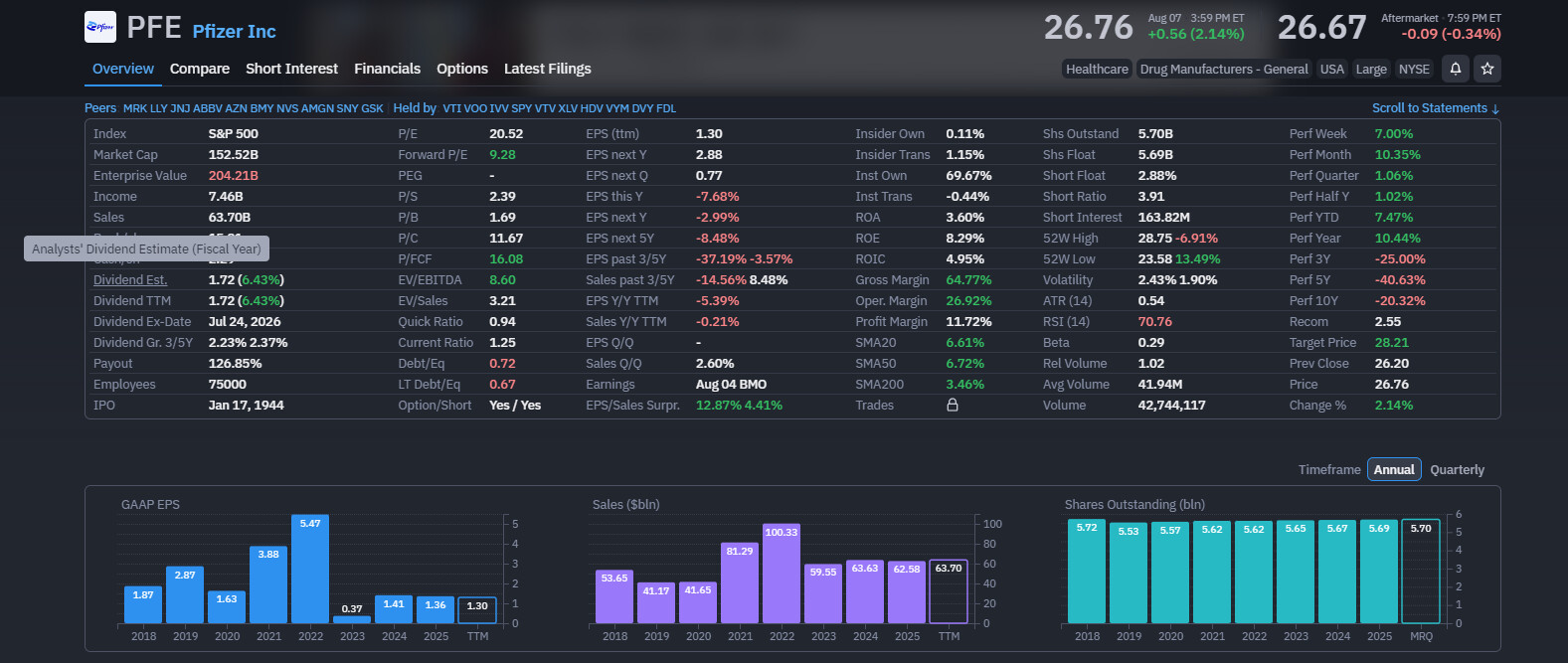Screen dimensions: 1568x663
Task: Open the Latest Filings tab
Action: click(547, 69)
